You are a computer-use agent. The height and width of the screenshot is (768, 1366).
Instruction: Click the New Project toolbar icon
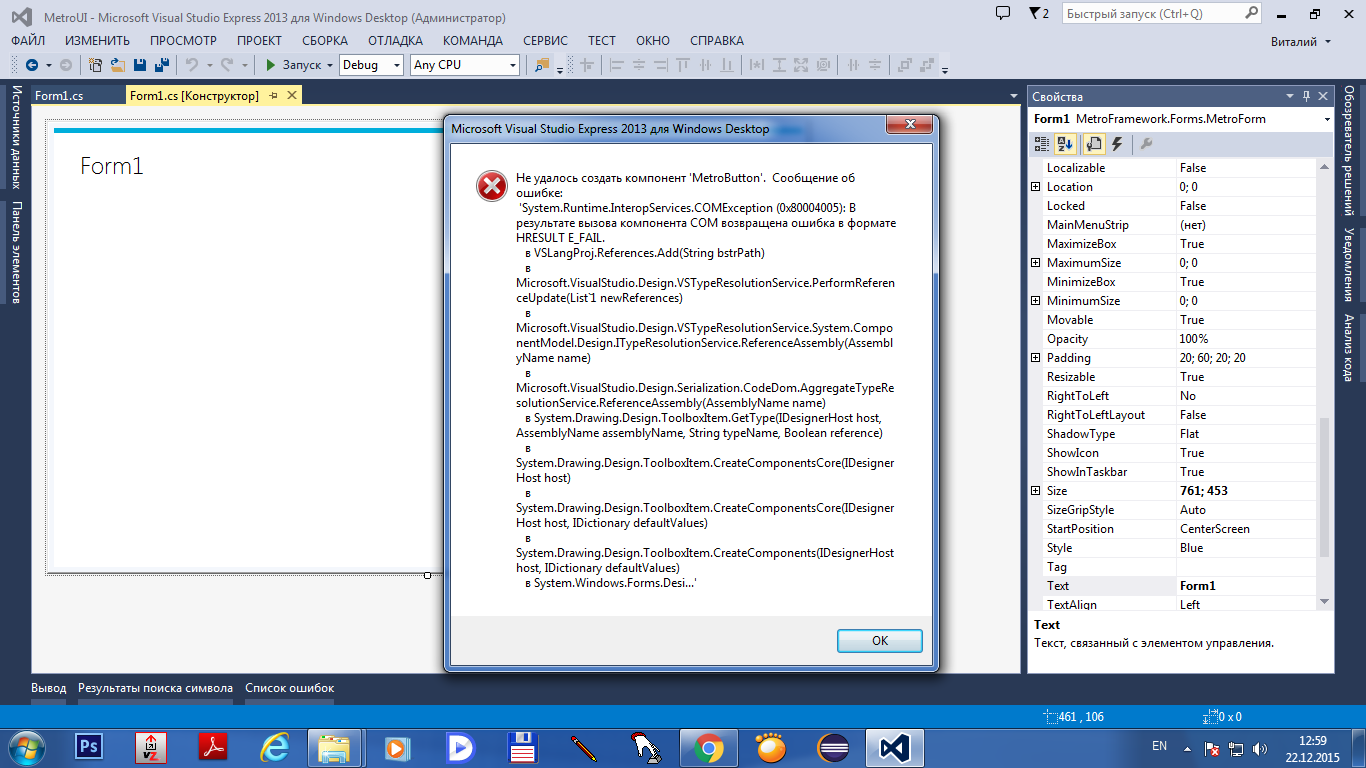click(x=96, y=65)
